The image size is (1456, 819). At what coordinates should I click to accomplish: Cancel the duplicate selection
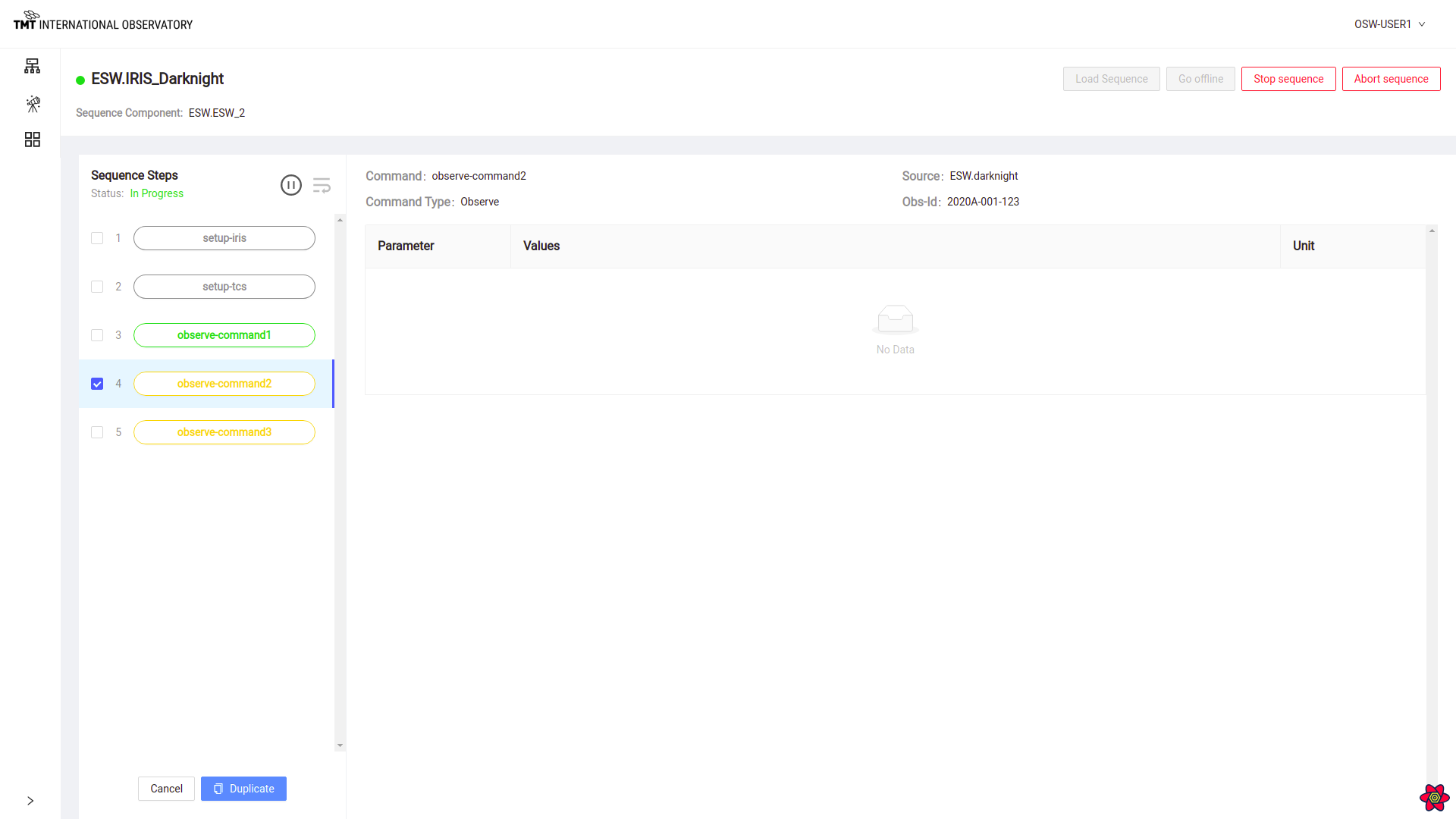click(166, 789)
